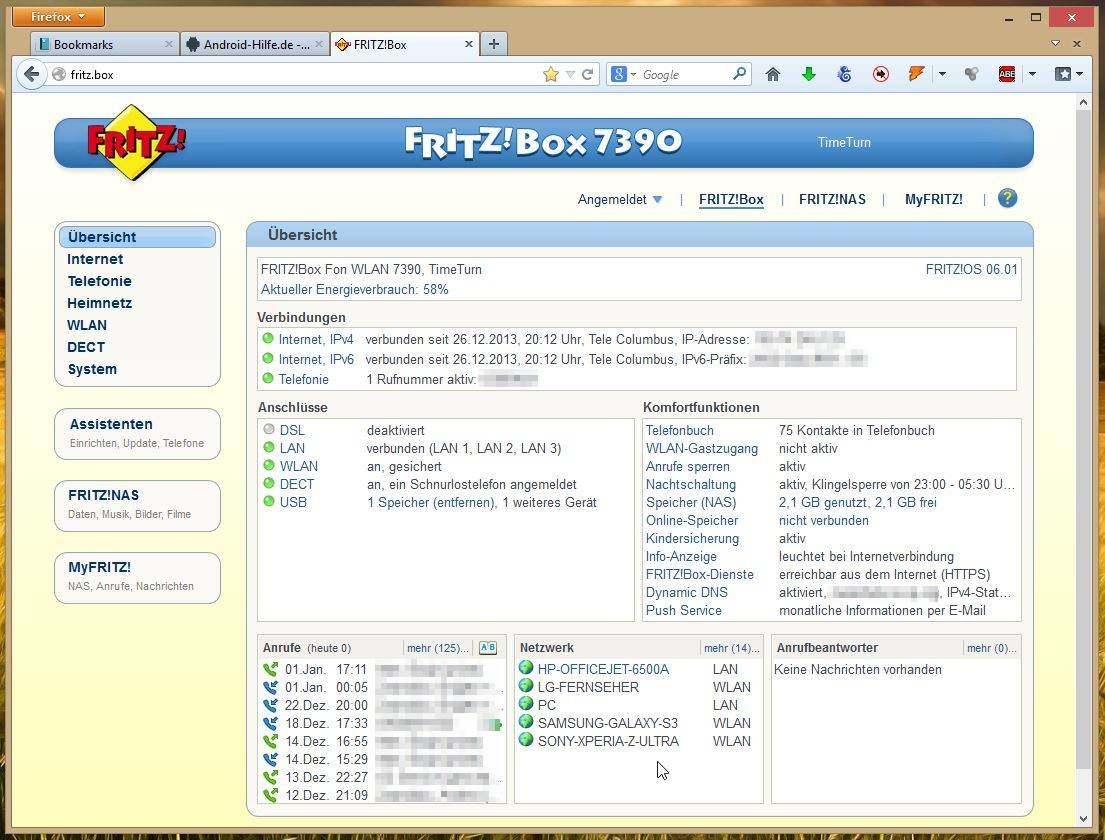Click the green status dot beside Telefonie
Viewport: 1105px width, 840px height.
point(268,378)
